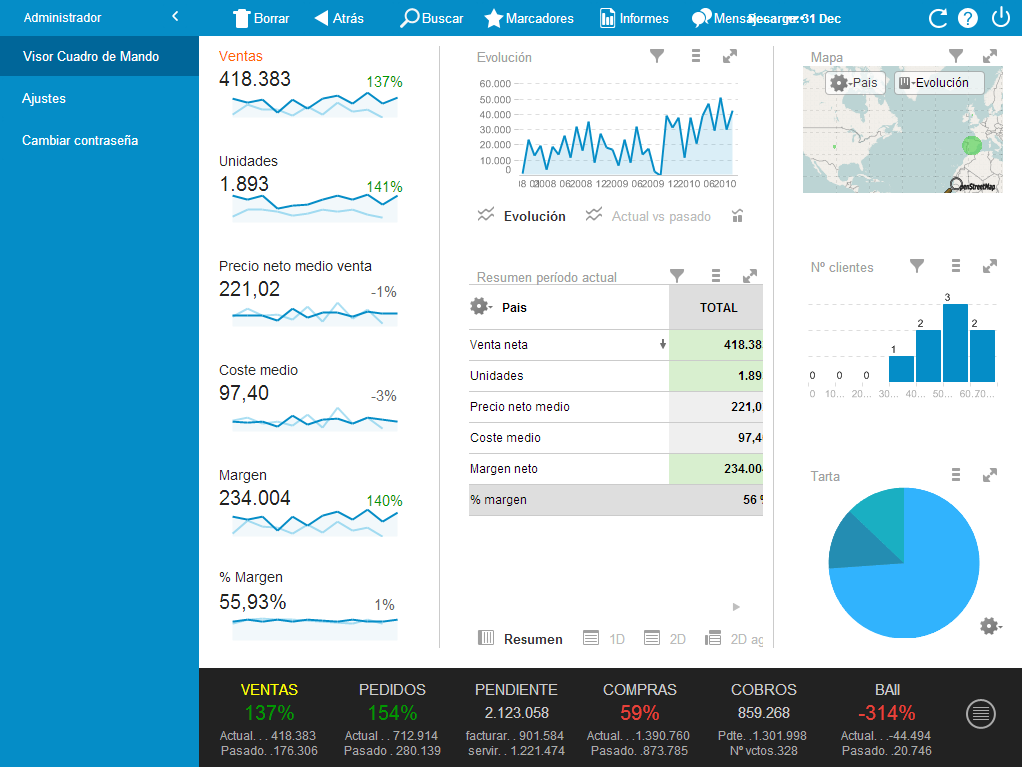
Task: Click the refresh icon in top bar
Action: (937, 18)
